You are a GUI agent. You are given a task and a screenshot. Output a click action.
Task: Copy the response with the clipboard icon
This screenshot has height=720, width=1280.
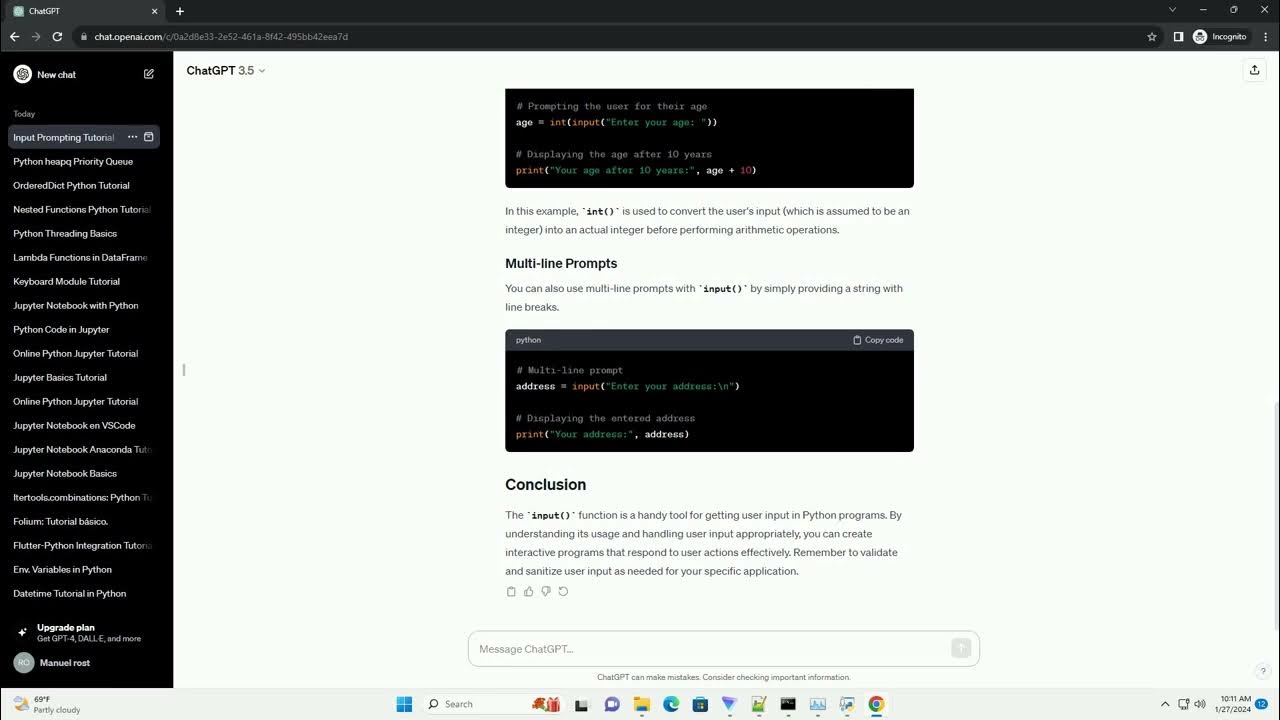511,591
